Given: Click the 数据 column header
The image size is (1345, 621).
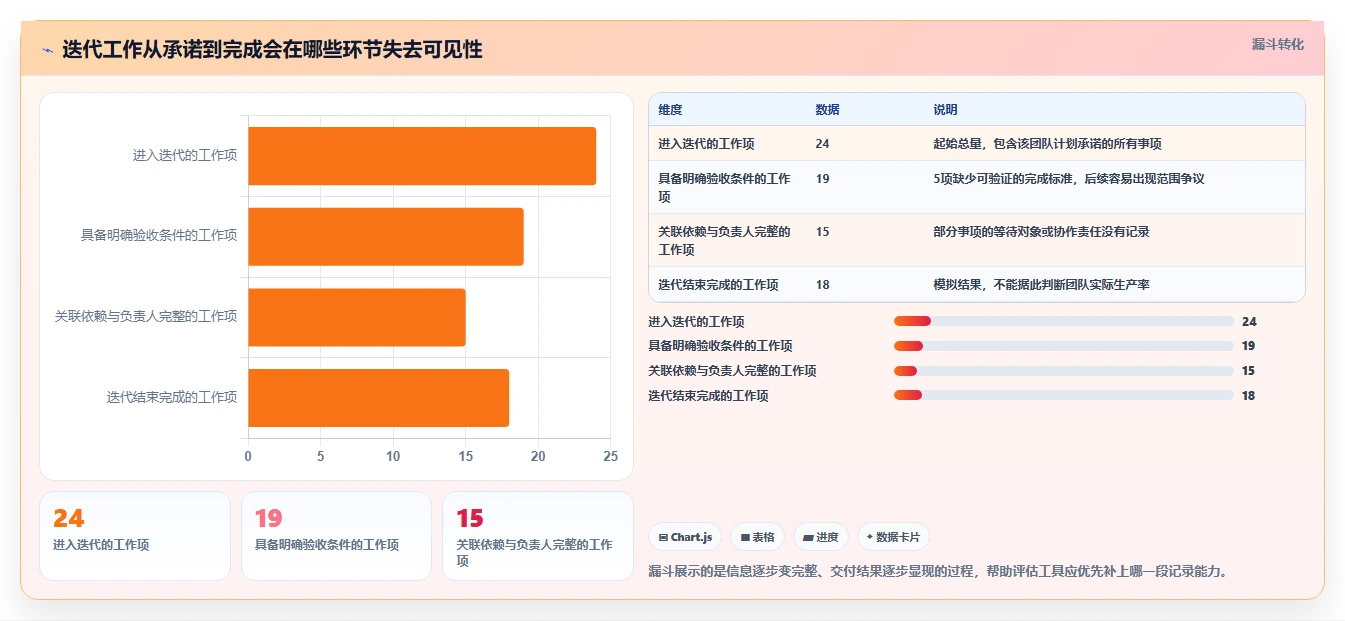Looking at the screenshot, I should pos(827,110).
